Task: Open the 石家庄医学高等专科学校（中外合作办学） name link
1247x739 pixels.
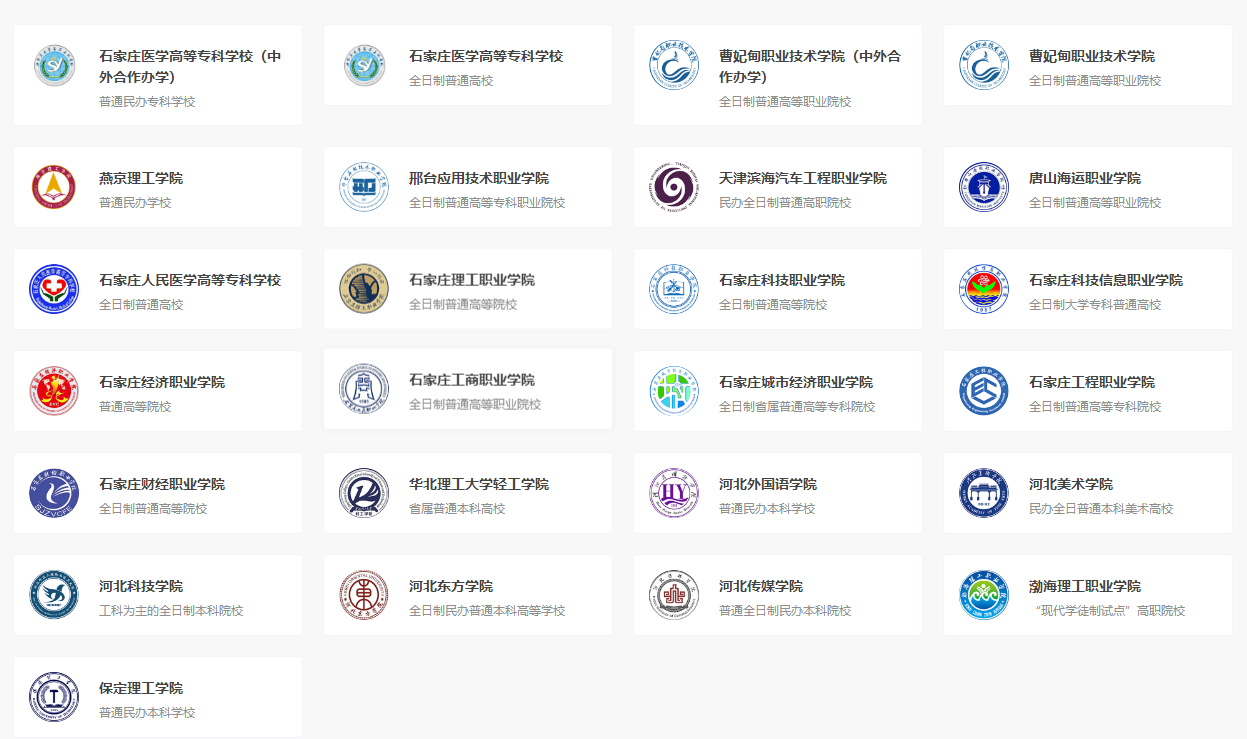Action: pyautogui.click(x=190, y=66)
